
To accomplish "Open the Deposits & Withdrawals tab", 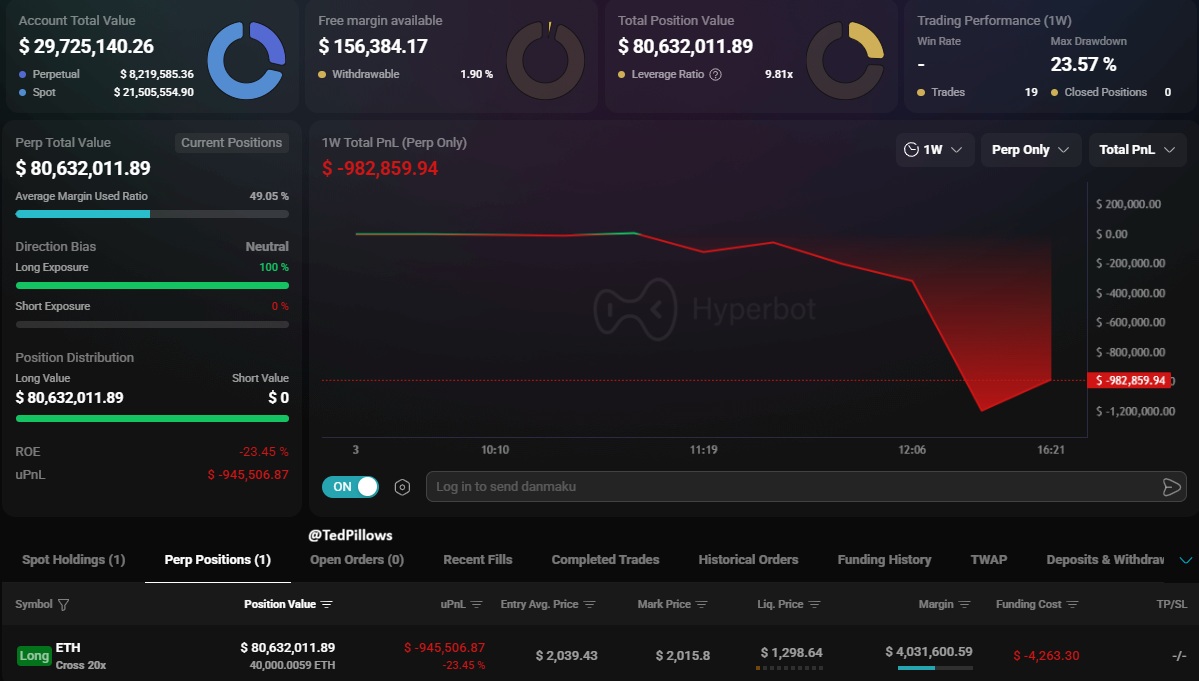I will pos(1105,559).
